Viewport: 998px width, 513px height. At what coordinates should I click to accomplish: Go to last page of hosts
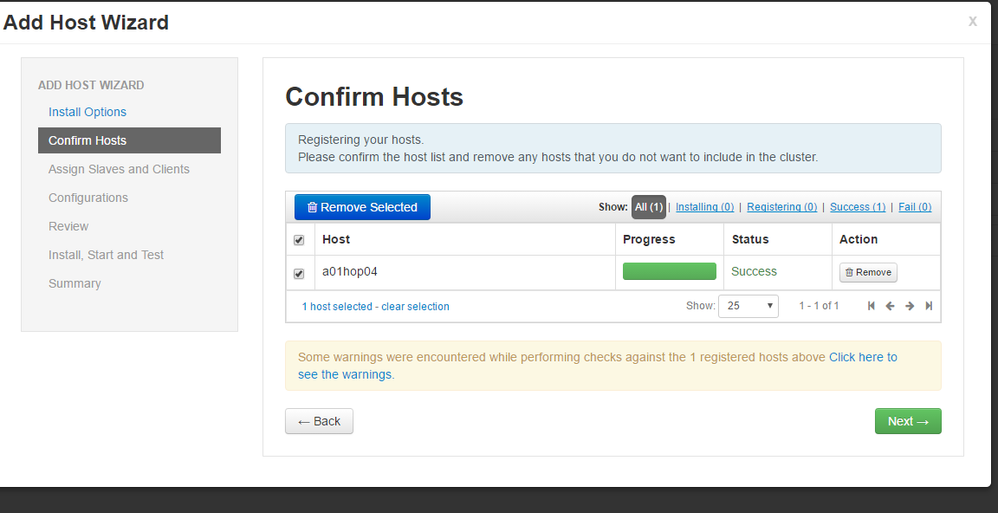coord(929,306)
